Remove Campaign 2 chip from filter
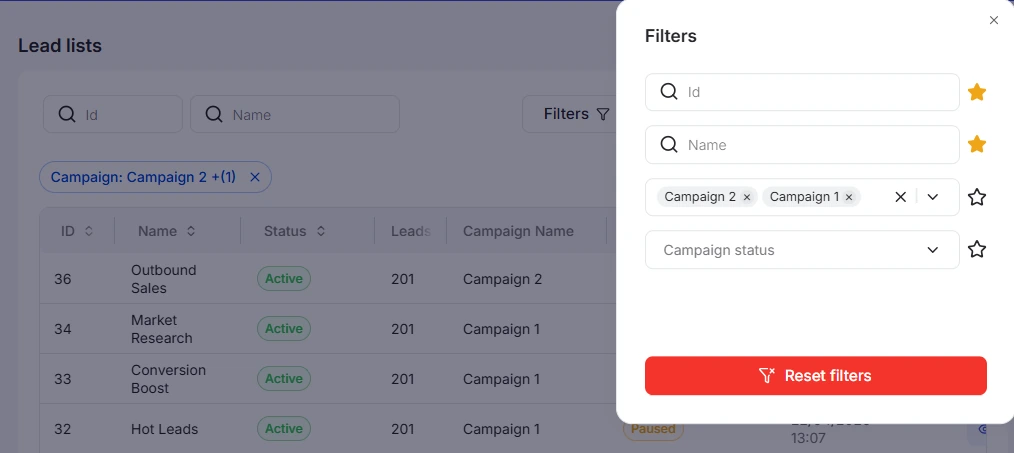This screenshot has width=1014, height=453. [746, 197]
